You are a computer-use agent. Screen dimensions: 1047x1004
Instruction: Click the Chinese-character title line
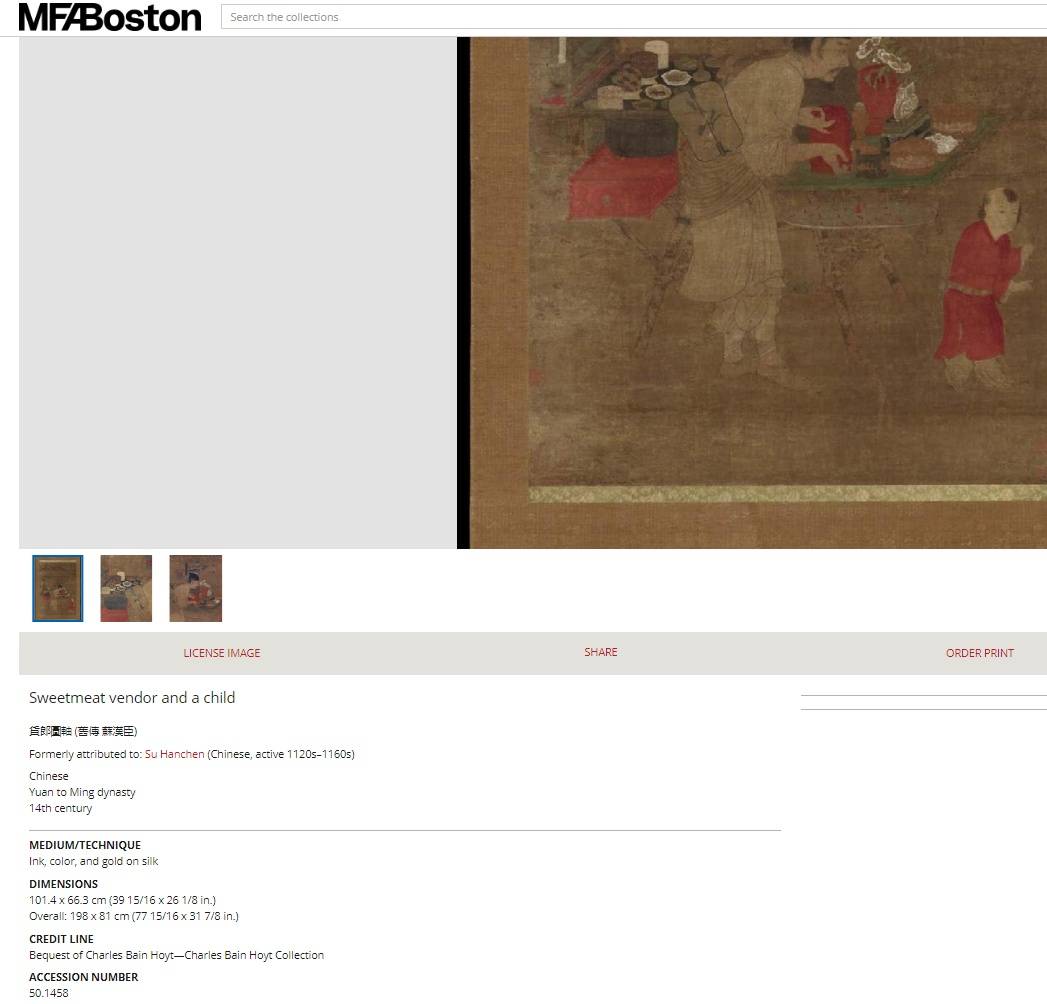(x=83, y=731)
